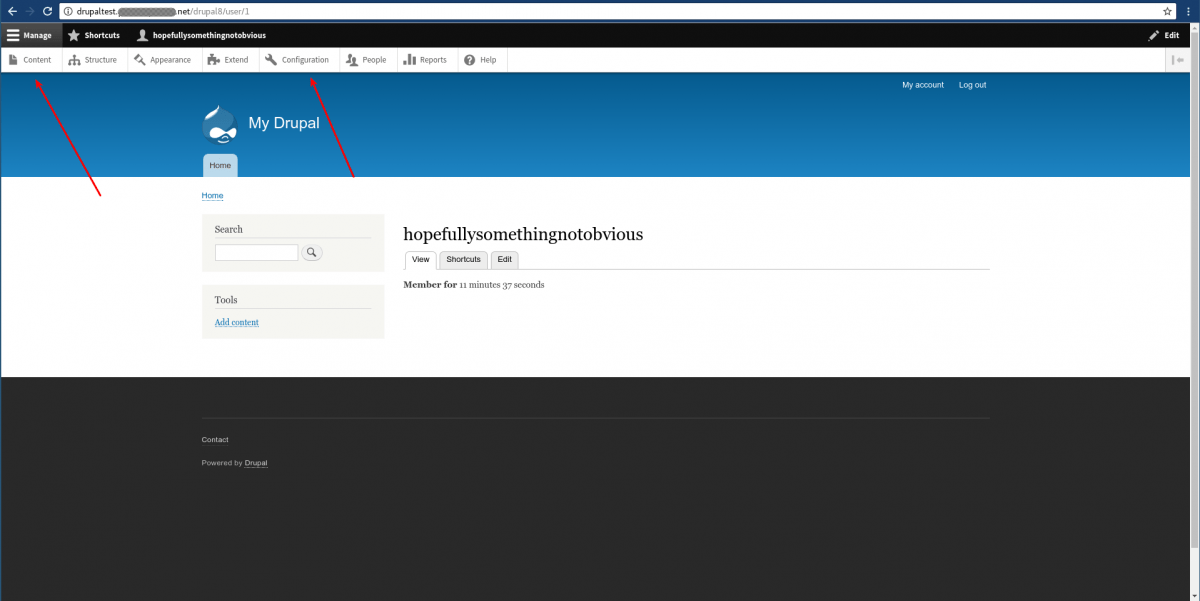Select the Edit tab under the username
The image size is (1200, 601).
(504, 259)
